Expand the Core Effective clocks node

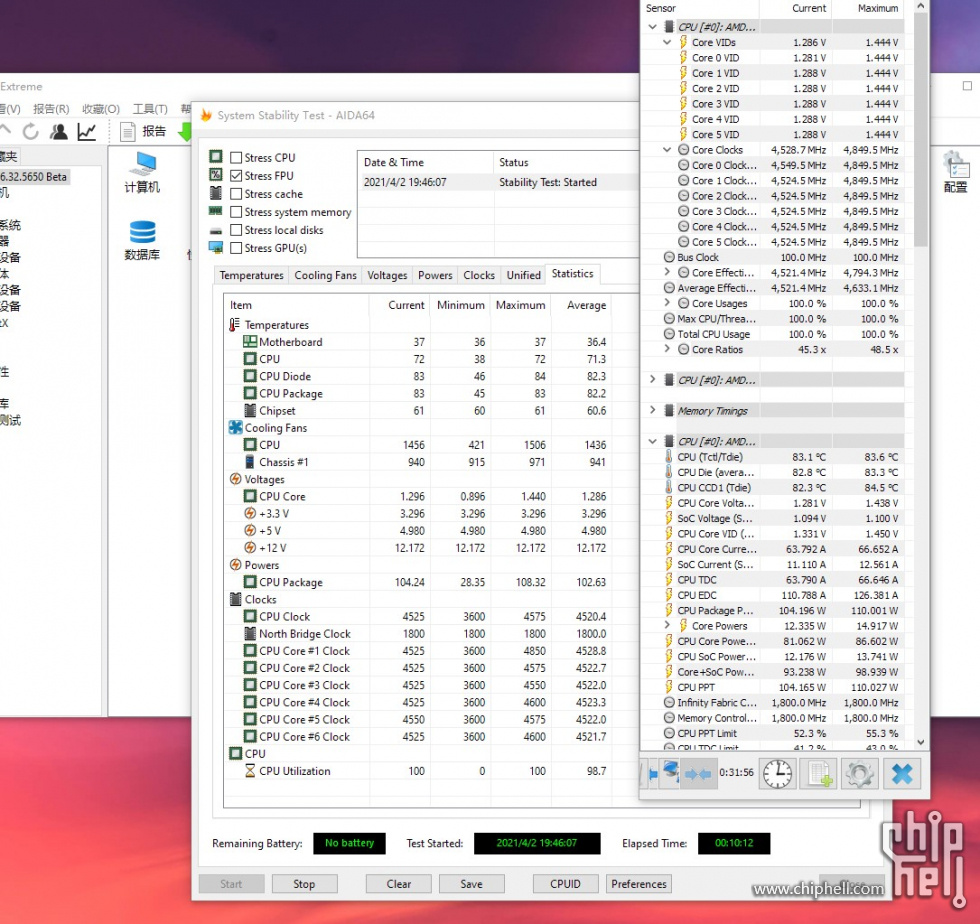pos(667,272)
